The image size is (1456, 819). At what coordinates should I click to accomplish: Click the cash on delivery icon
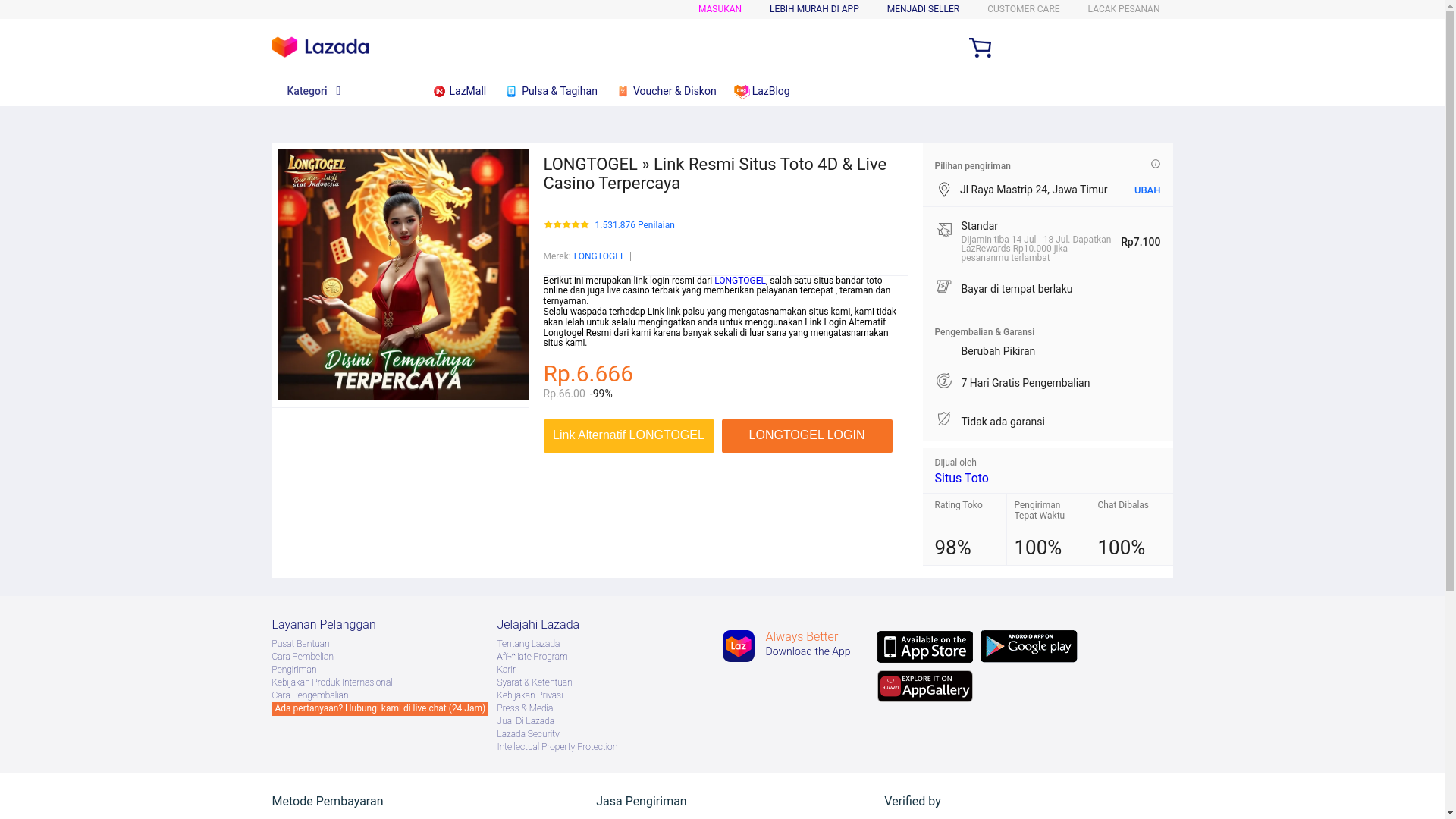(944, 287)
